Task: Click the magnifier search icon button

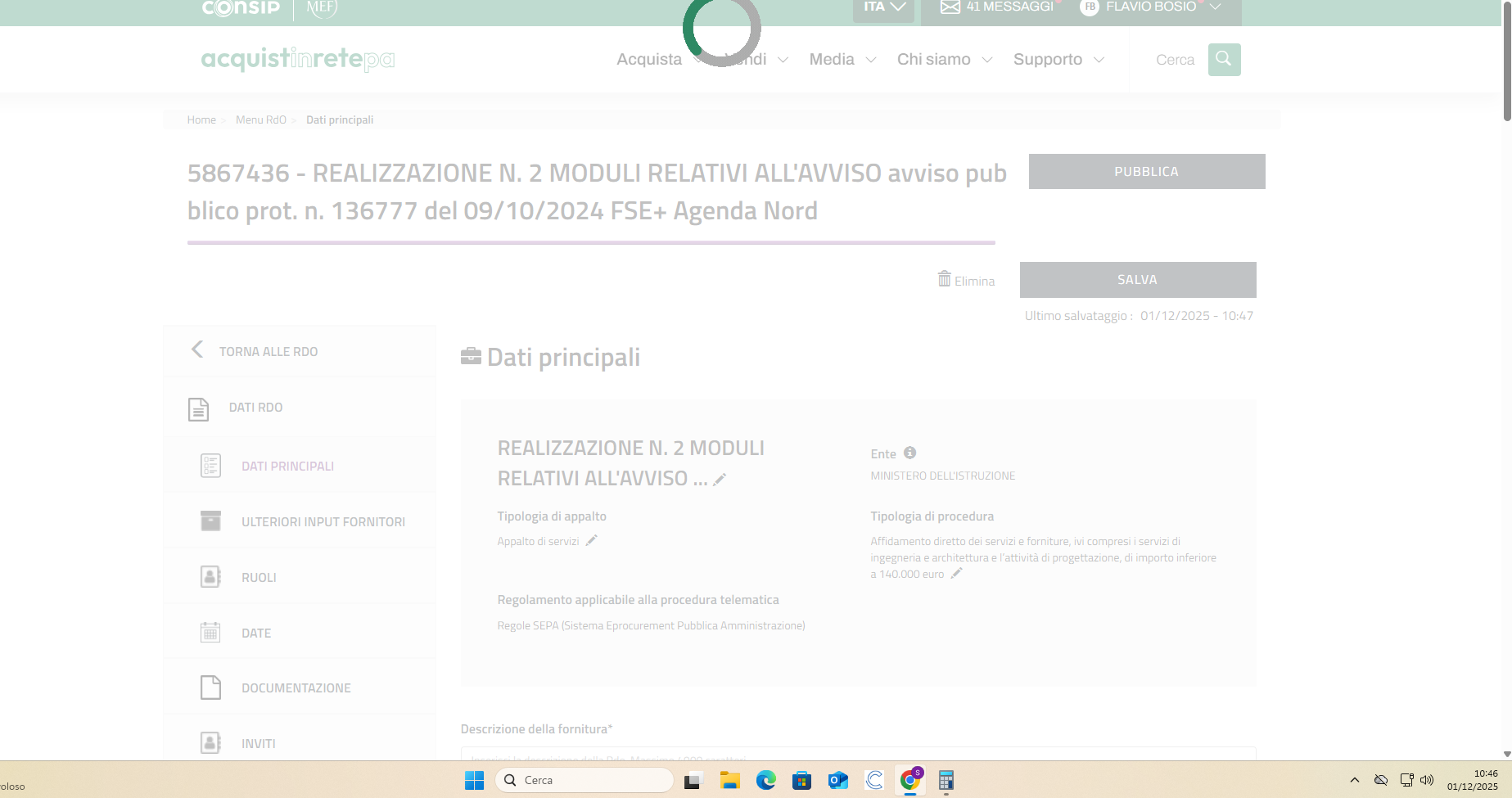Action: tap(1224, 60)
